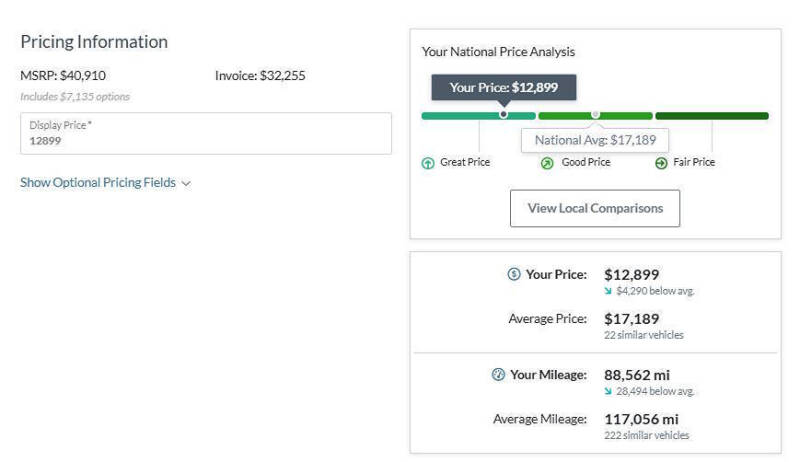Focus the Display Price input field
Viewport: 800px width, 462px height.
206,133
